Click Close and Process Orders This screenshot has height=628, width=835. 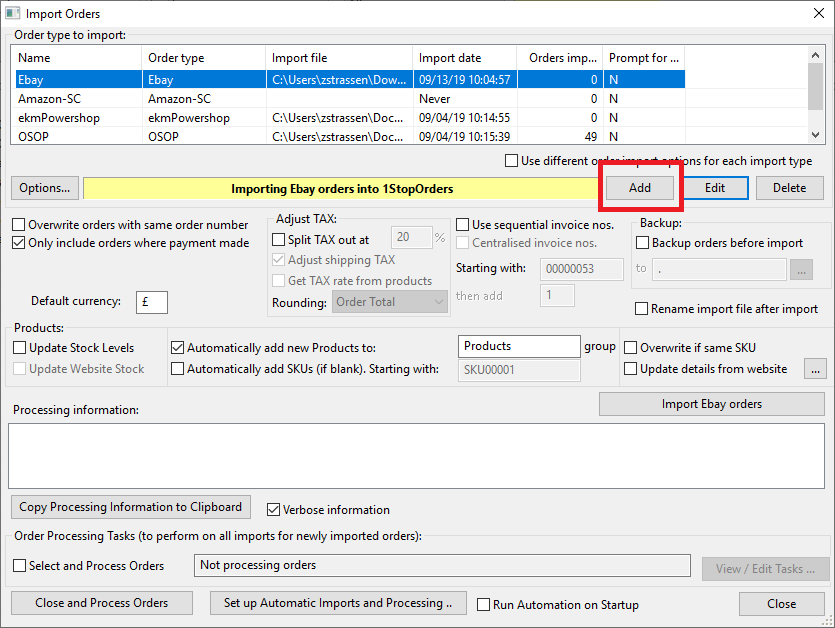pos(102,603)
